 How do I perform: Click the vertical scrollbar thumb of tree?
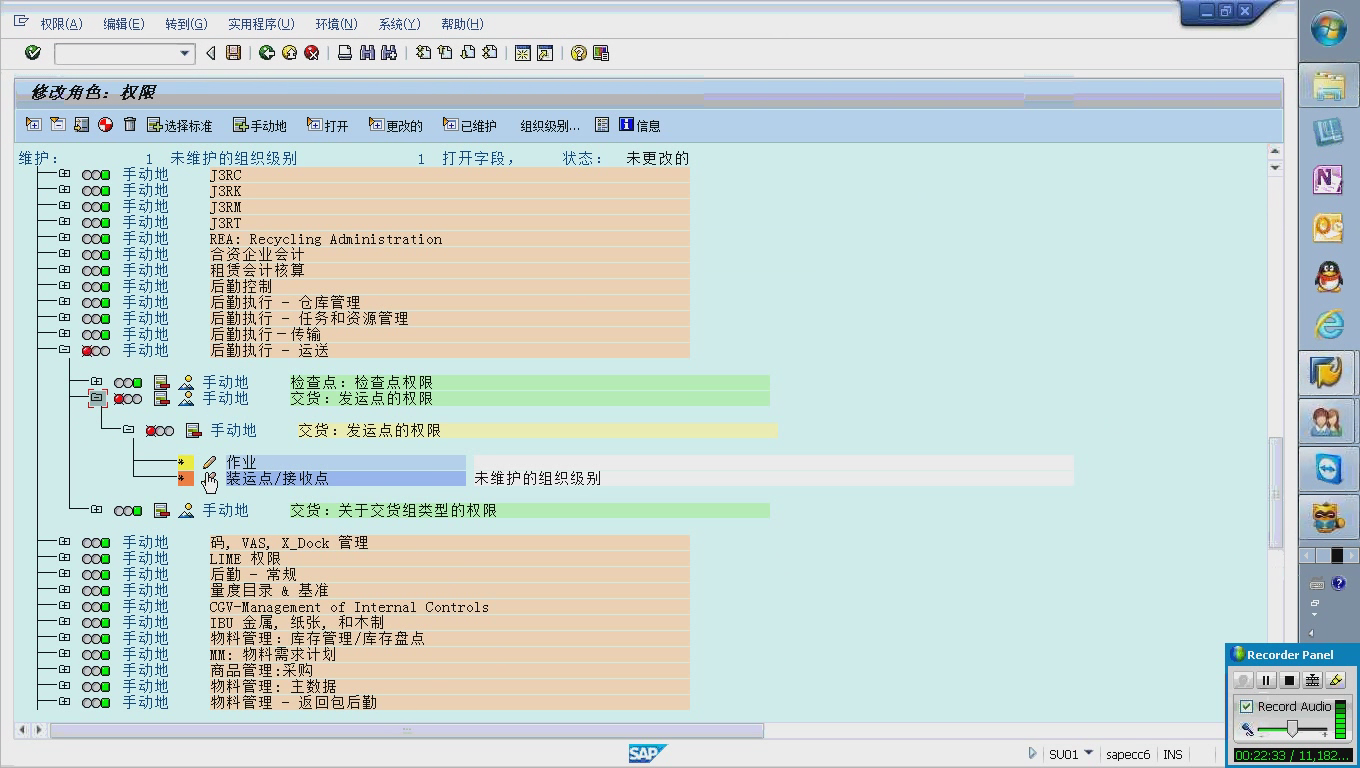tap(1275, 492)
